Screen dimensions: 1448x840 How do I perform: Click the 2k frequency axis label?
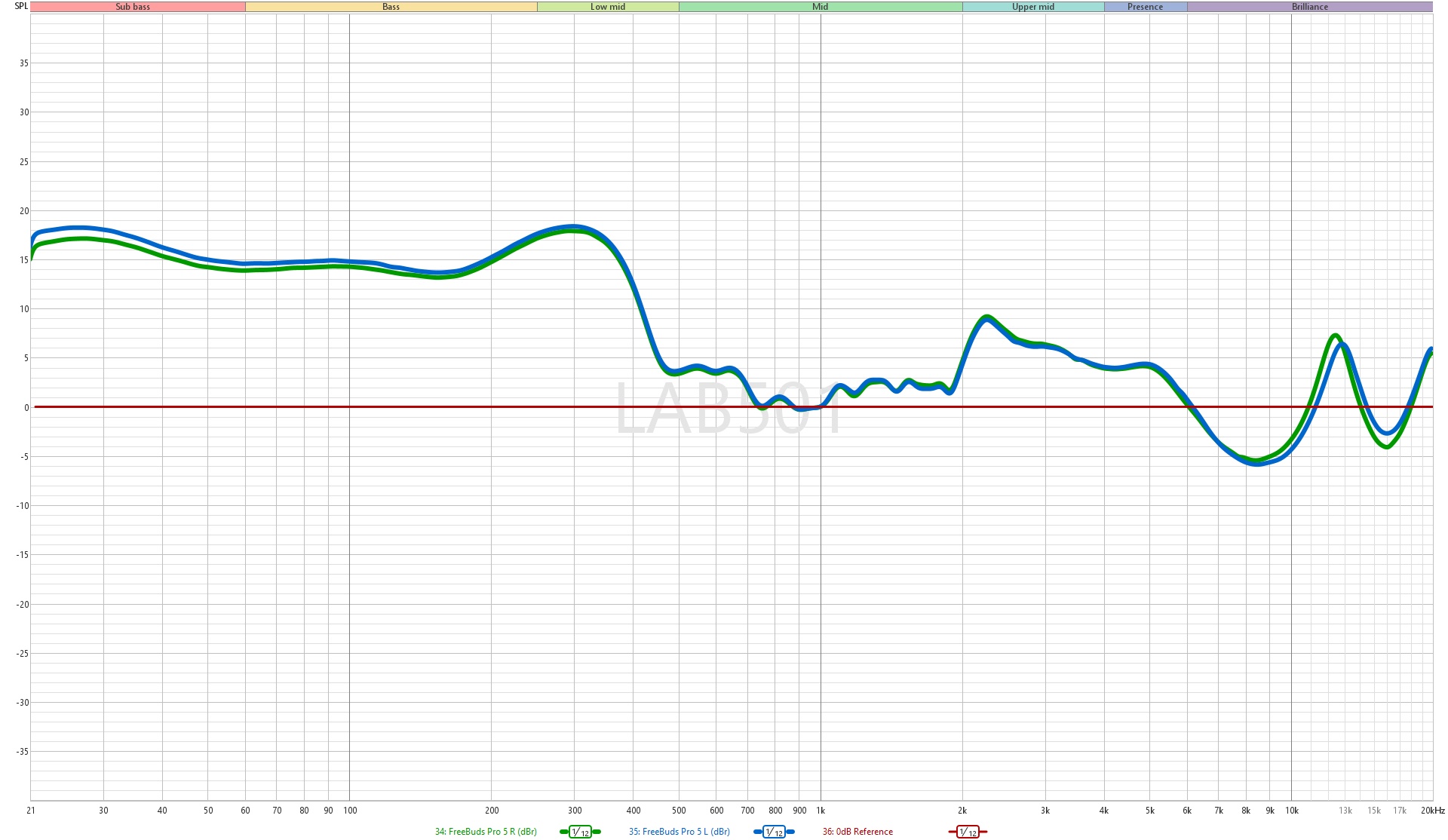tap(962, 811)
